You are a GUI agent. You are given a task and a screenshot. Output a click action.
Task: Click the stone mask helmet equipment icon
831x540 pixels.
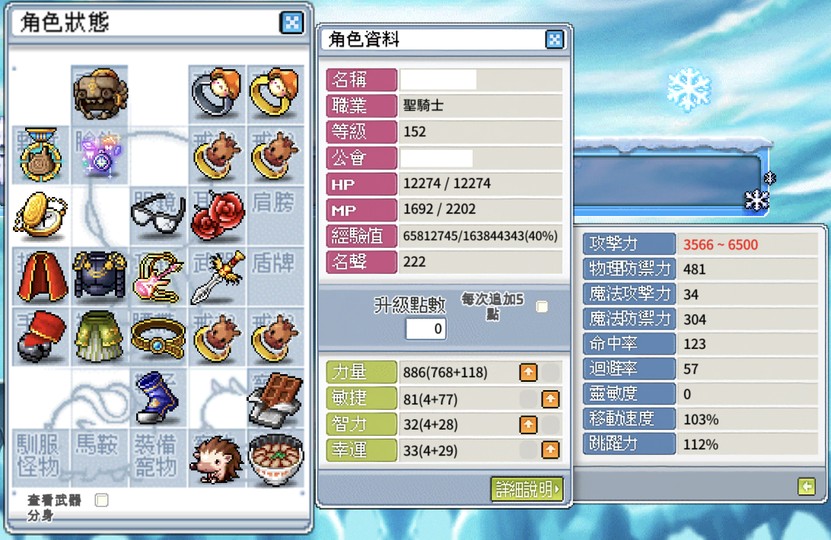(100, 94)
